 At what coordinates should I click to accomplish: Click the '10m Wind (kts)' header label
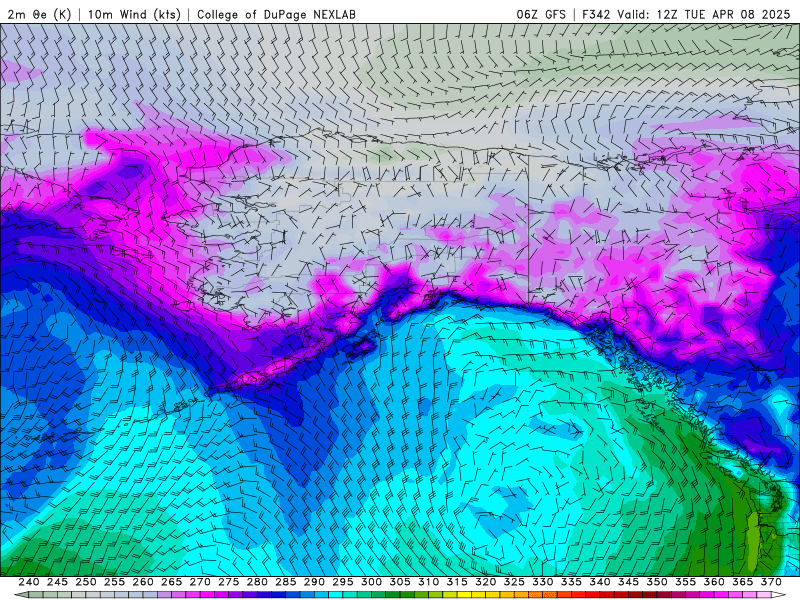134,15
